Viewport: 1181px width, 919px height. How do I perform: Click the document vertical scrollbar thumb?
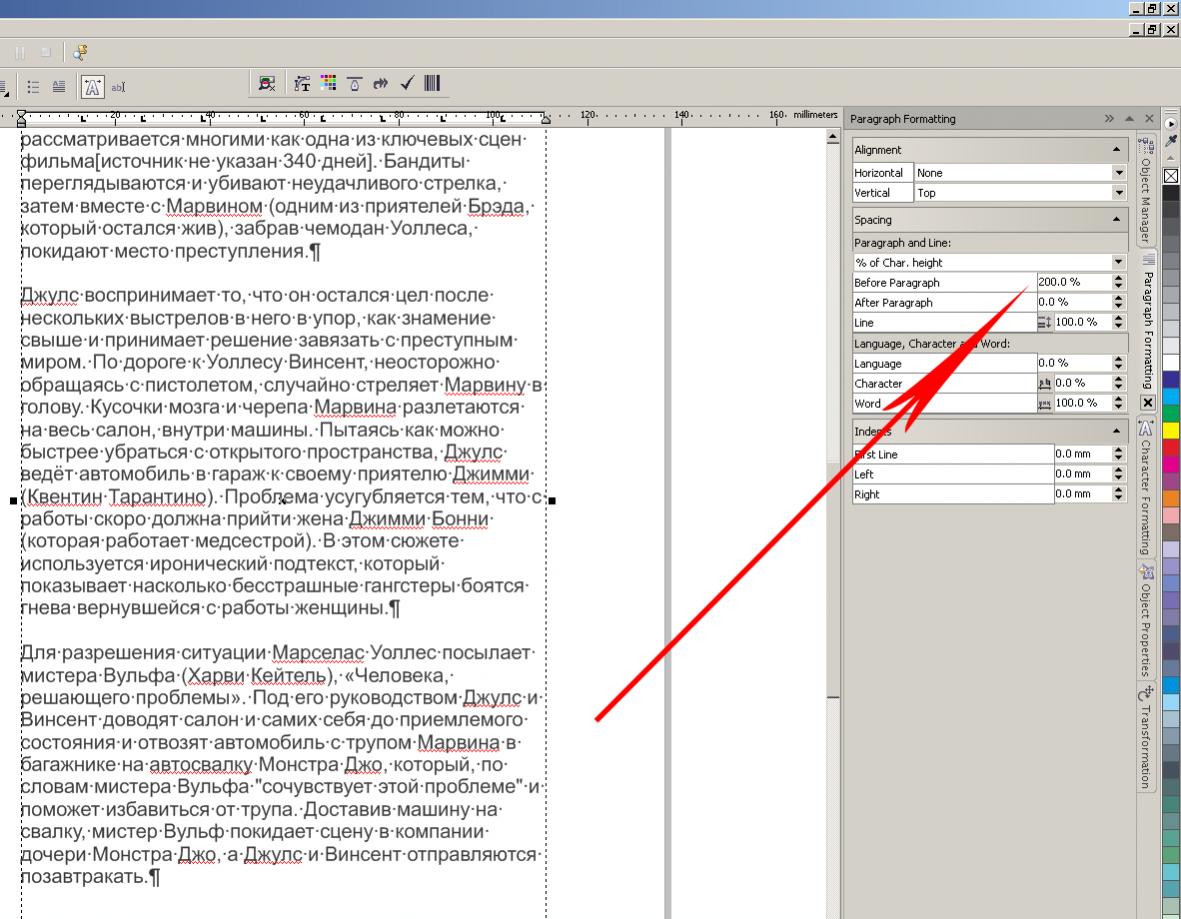pos(833,580)
